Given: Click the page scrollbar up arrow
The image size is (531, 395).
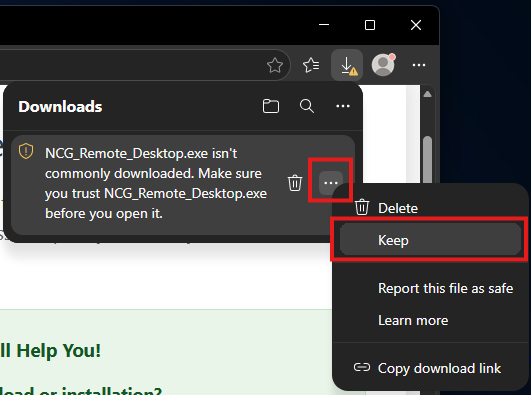Looking at the screenshot, I should click(427, 94).
